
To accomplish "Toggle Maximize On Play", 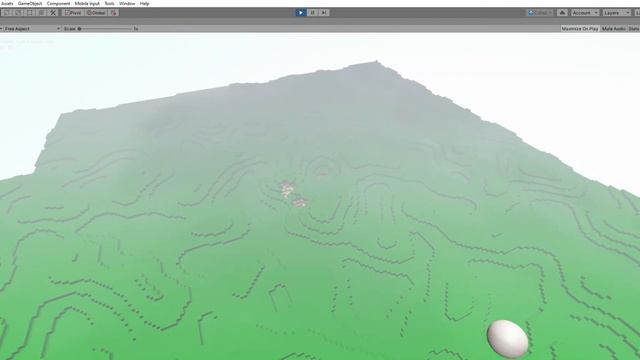I will 580,29.
